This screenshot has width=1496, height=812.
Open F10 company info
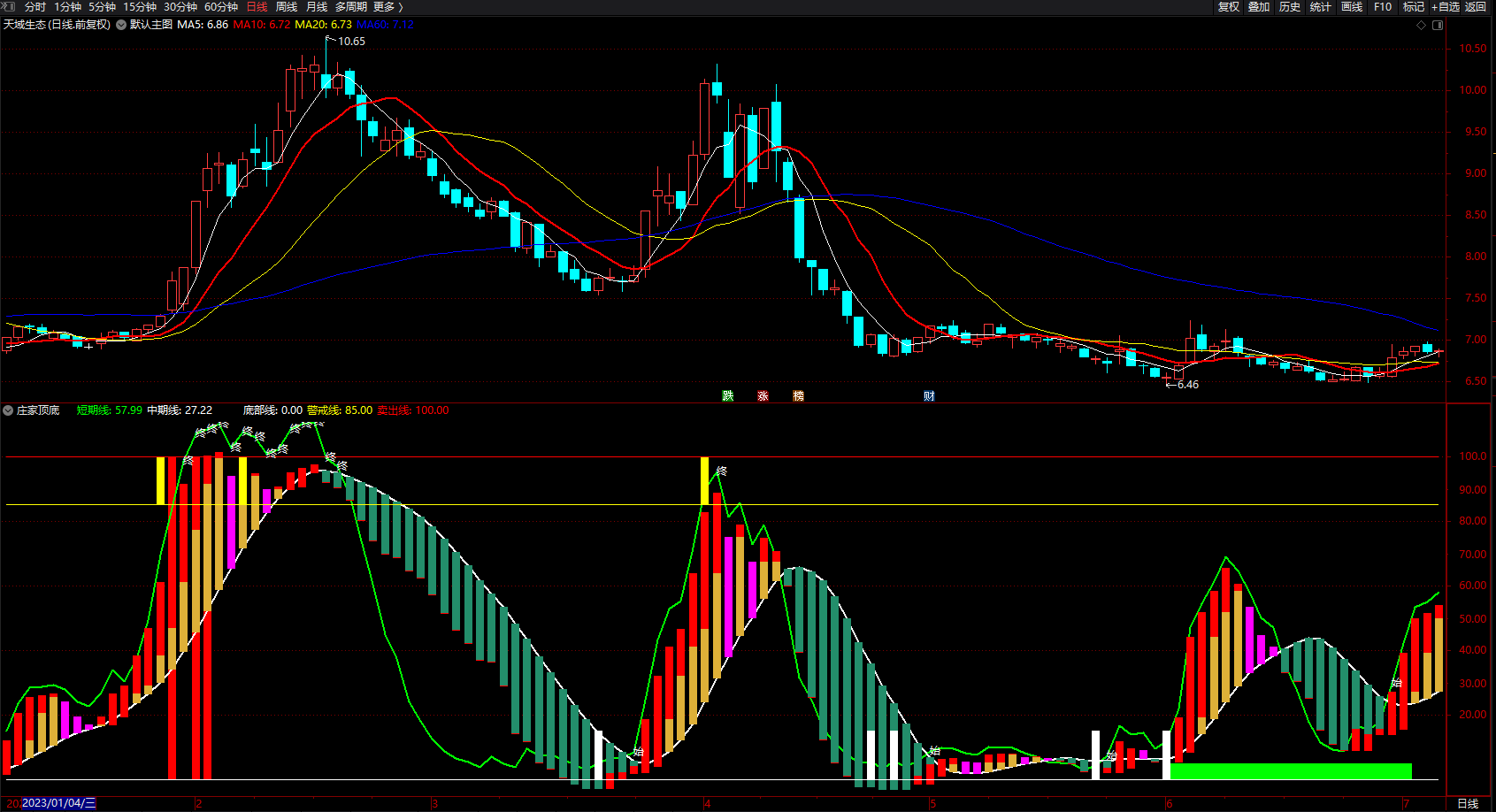pyautogui.click(x=1383, y=7)
